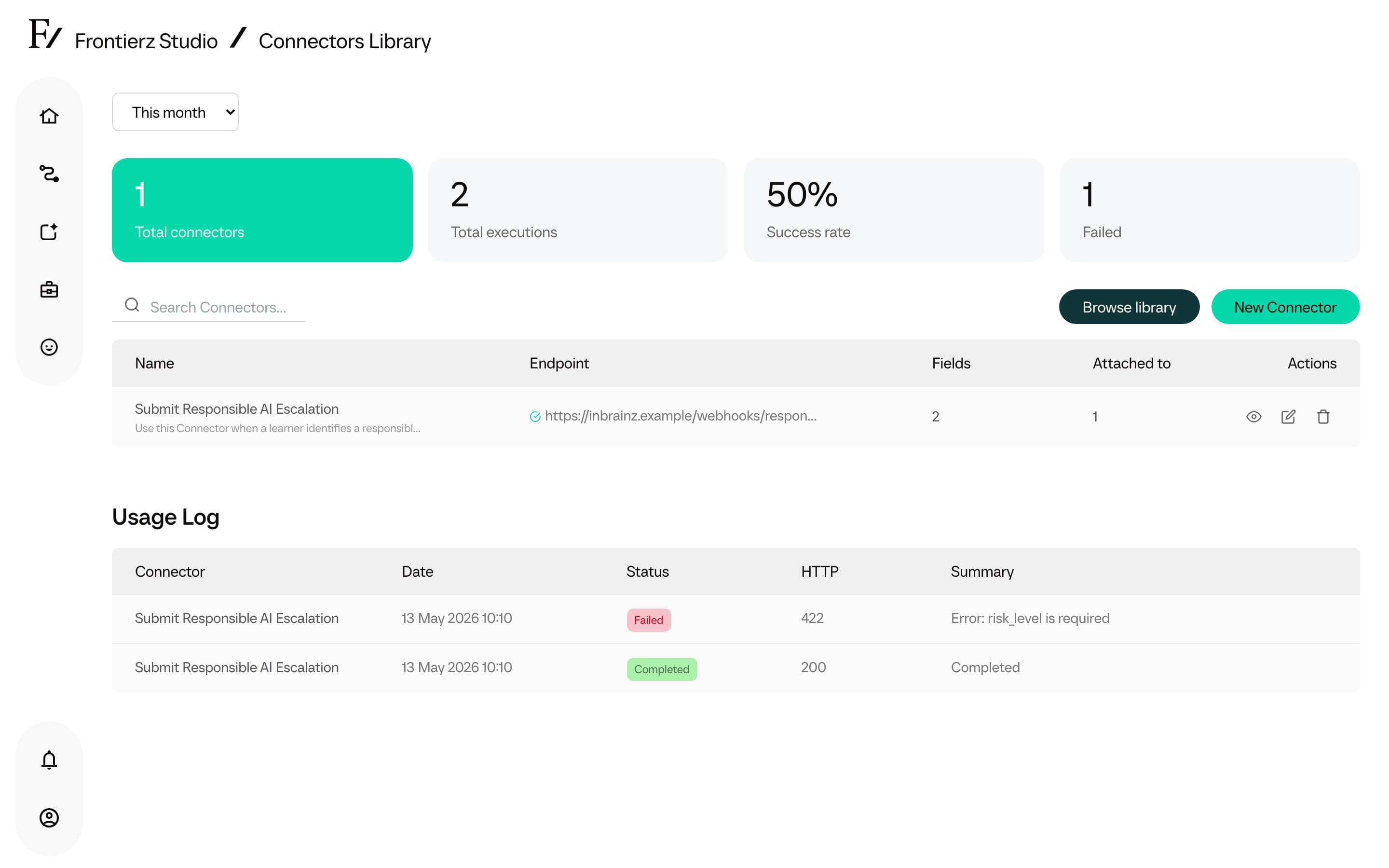Click the date in the Completed log row
The width and height of the screenshot is (1389, 868).
456,668
